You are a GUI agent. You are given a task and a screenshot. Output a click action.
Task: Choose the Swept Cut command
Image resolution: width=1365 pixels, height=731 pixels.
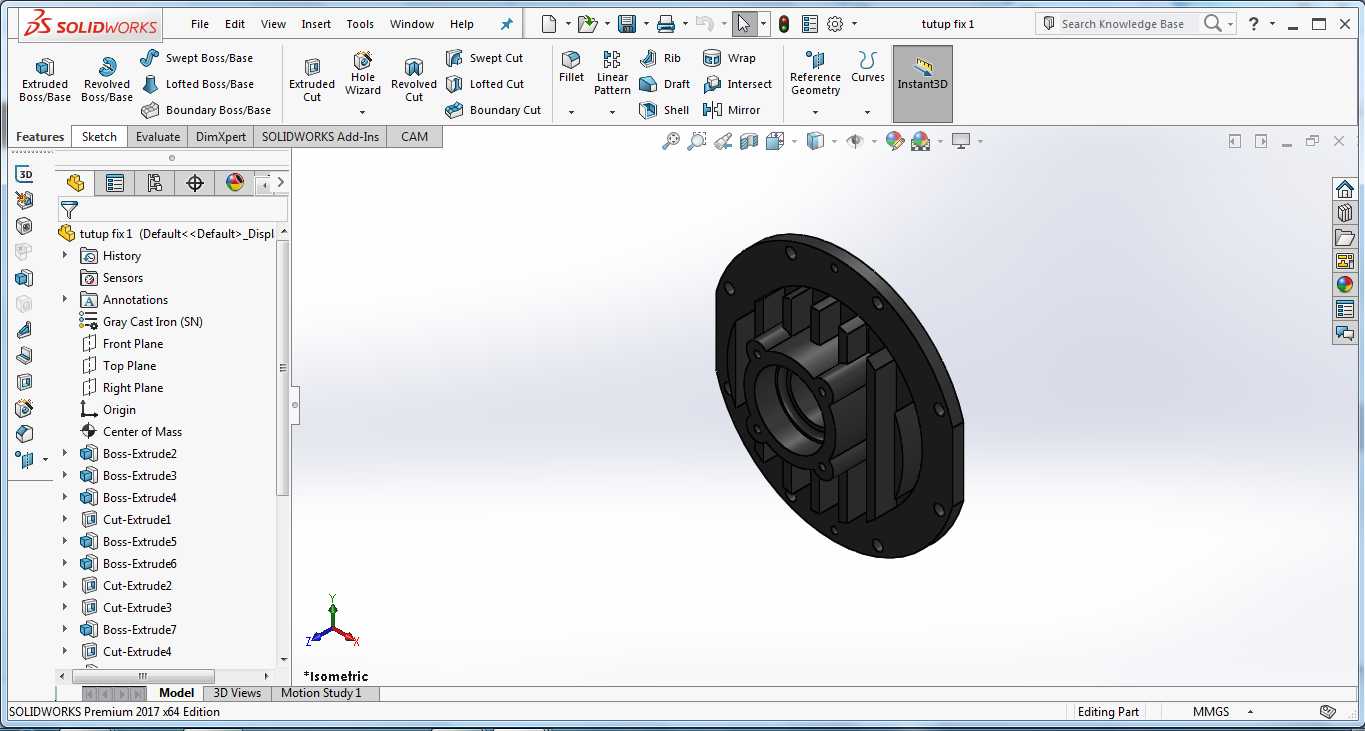pos(485,58)
